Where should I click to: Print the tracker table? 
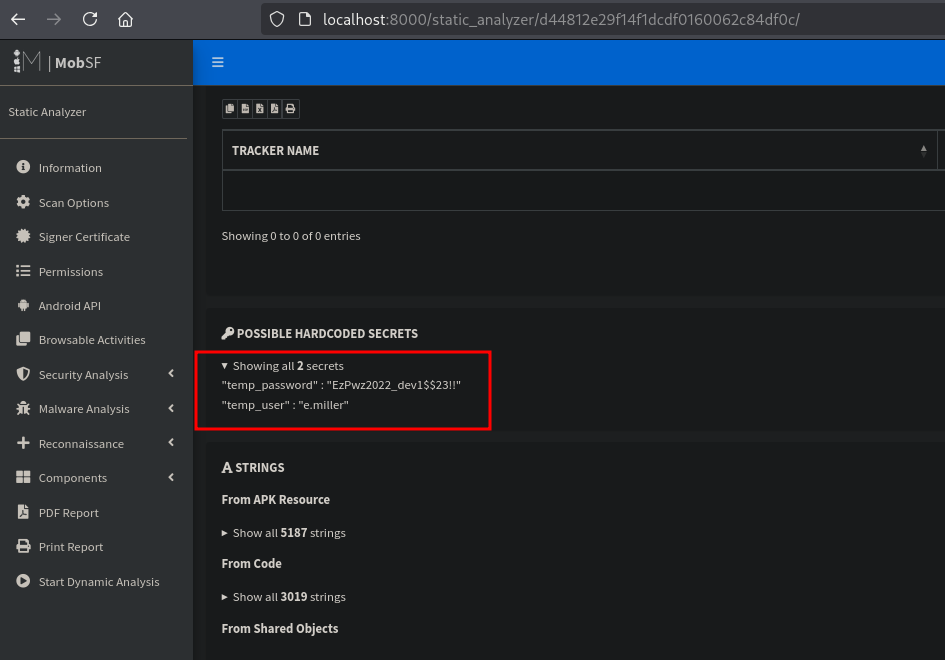290,109
